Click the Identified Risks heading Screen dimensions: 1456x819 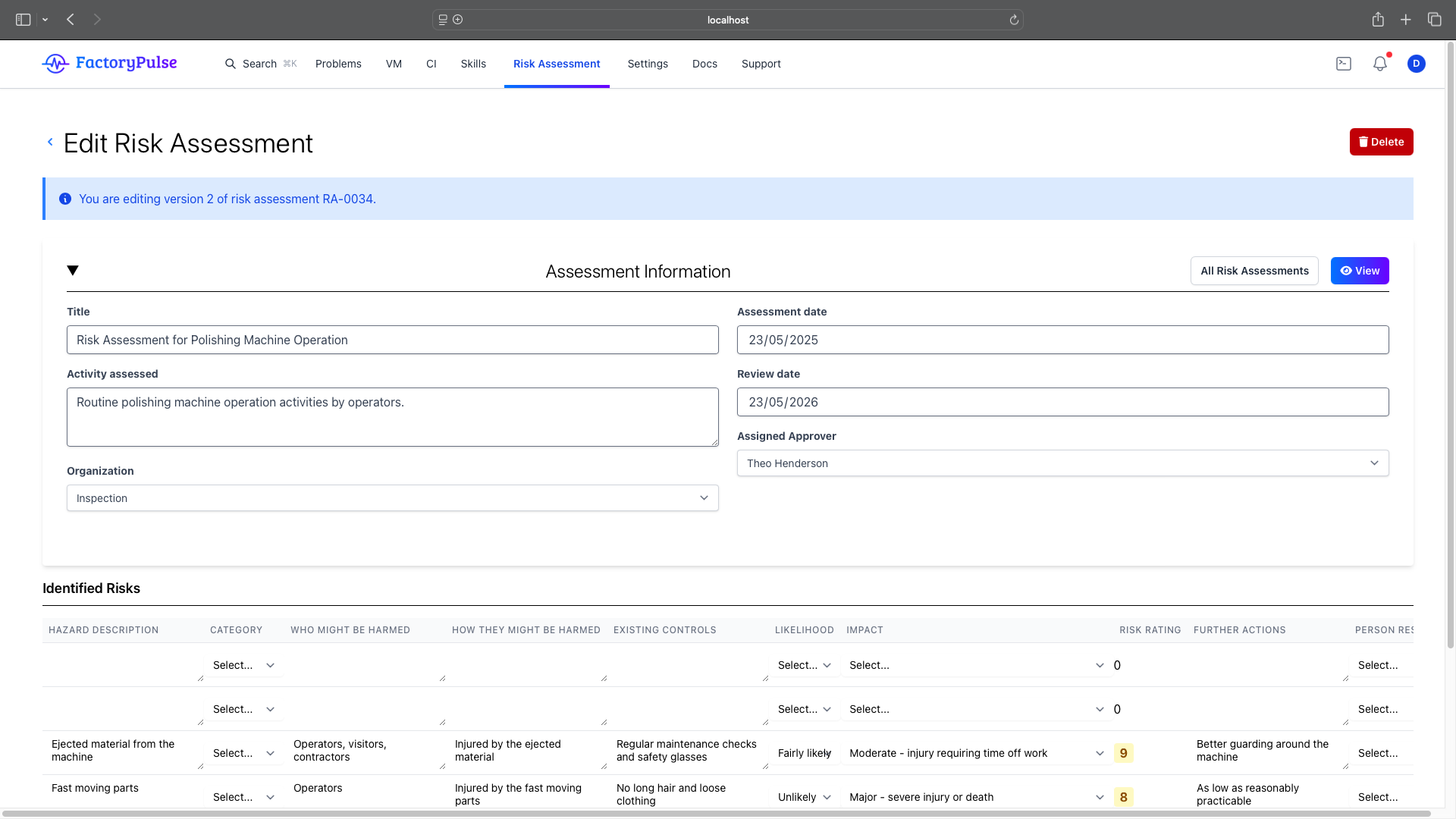click(x=91, y=588)
